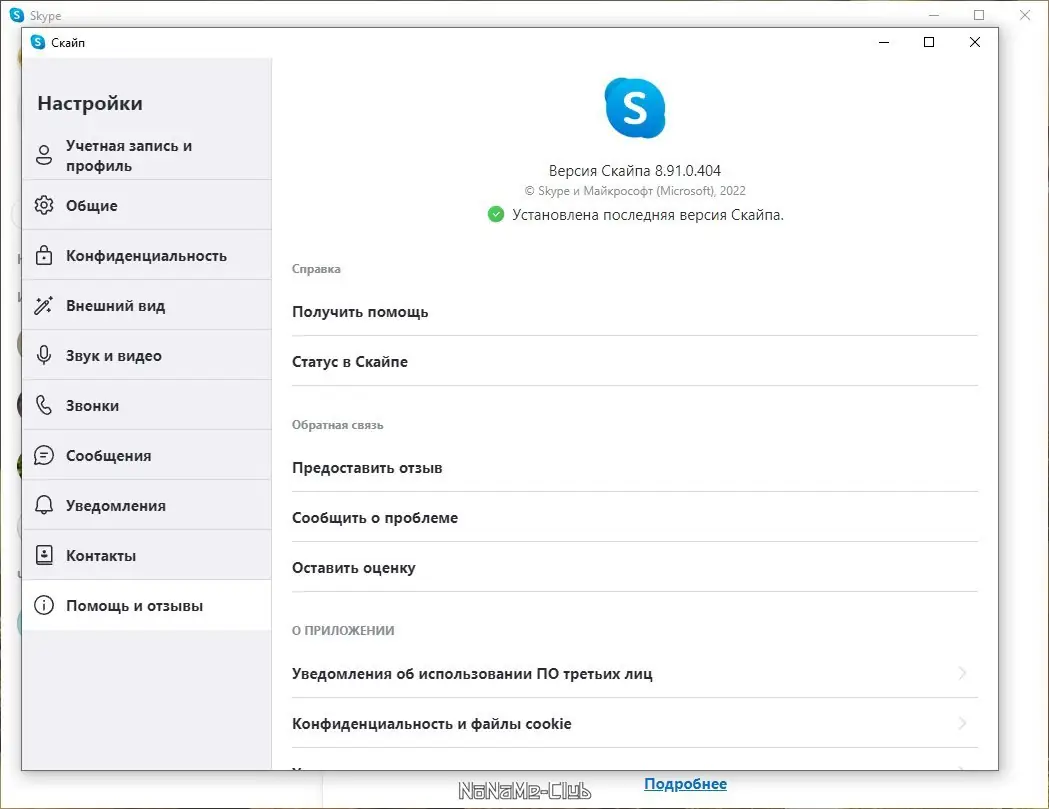Go to Звук и видео settings
The height and width of the screenshot is (809, 1049).
tap(147, 355)
